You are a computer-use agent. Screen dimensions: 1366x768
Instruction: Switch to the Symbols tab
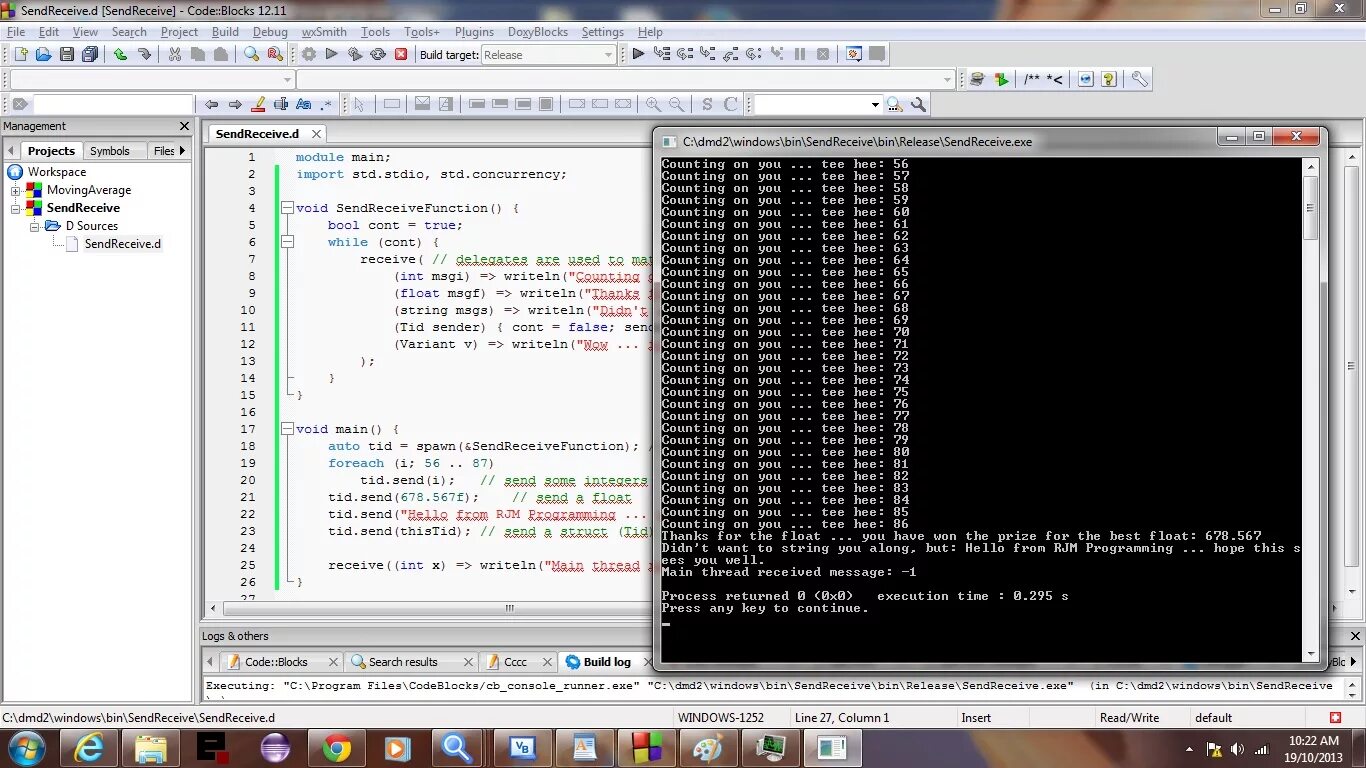(x=109, y=151)
